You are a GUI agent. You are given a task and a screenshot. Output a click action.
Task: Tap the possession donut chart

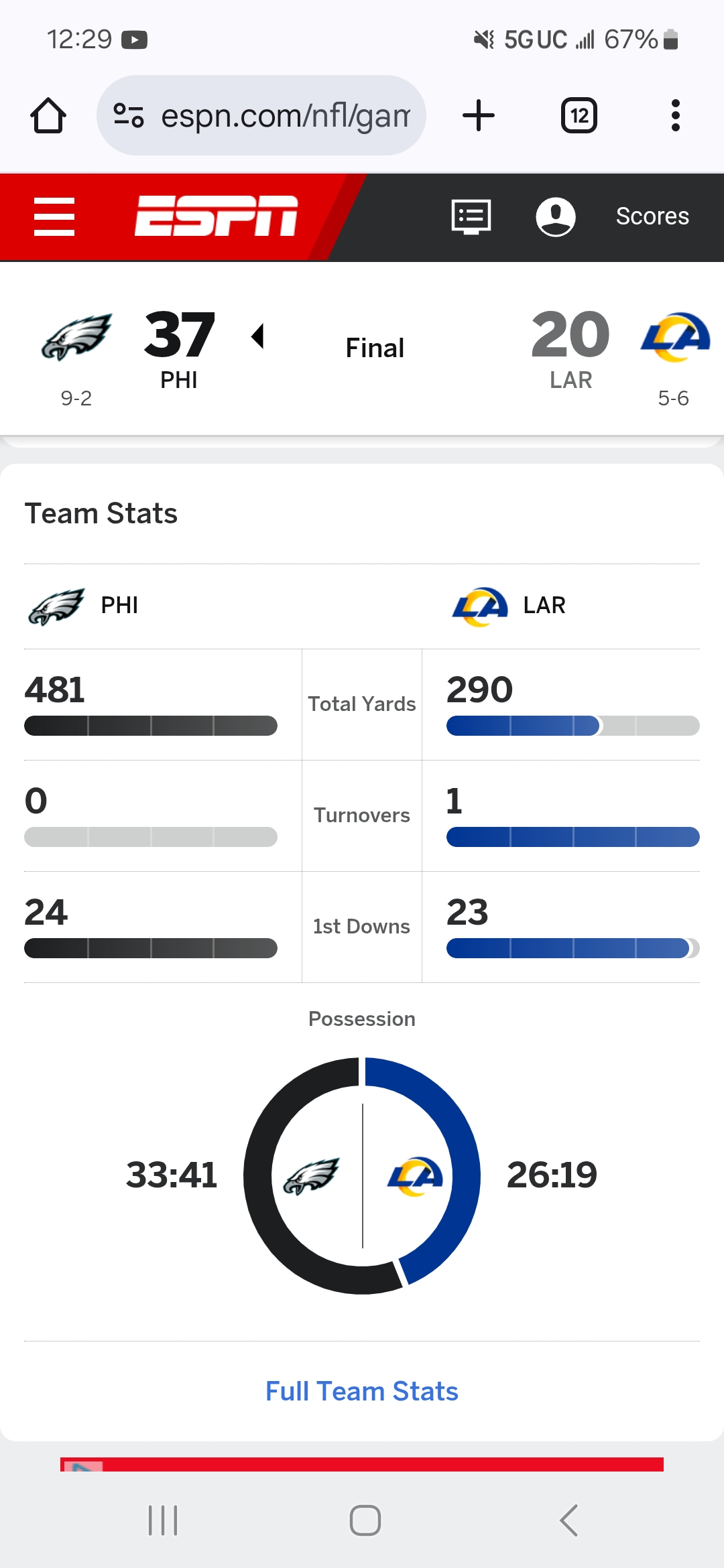[x=362, y=1175]
